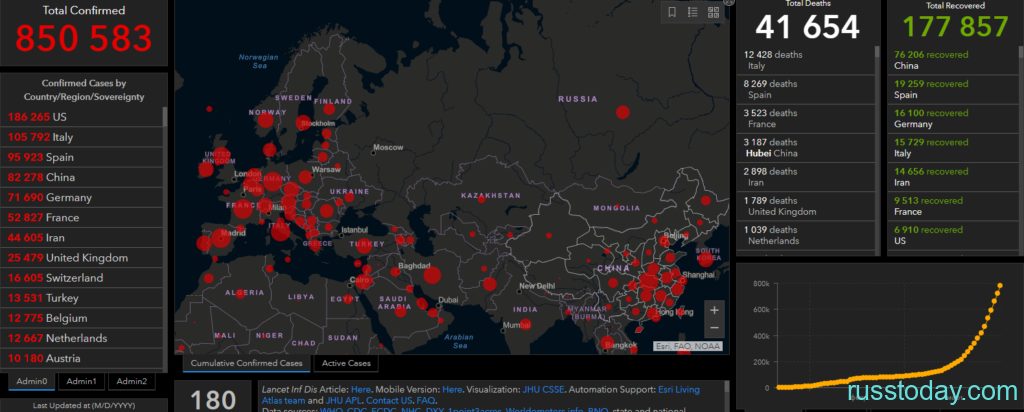Viewport: 1024px width, 412px height.
Task: Open the Mobile Version 'Here' link
Action: (451, 389)
